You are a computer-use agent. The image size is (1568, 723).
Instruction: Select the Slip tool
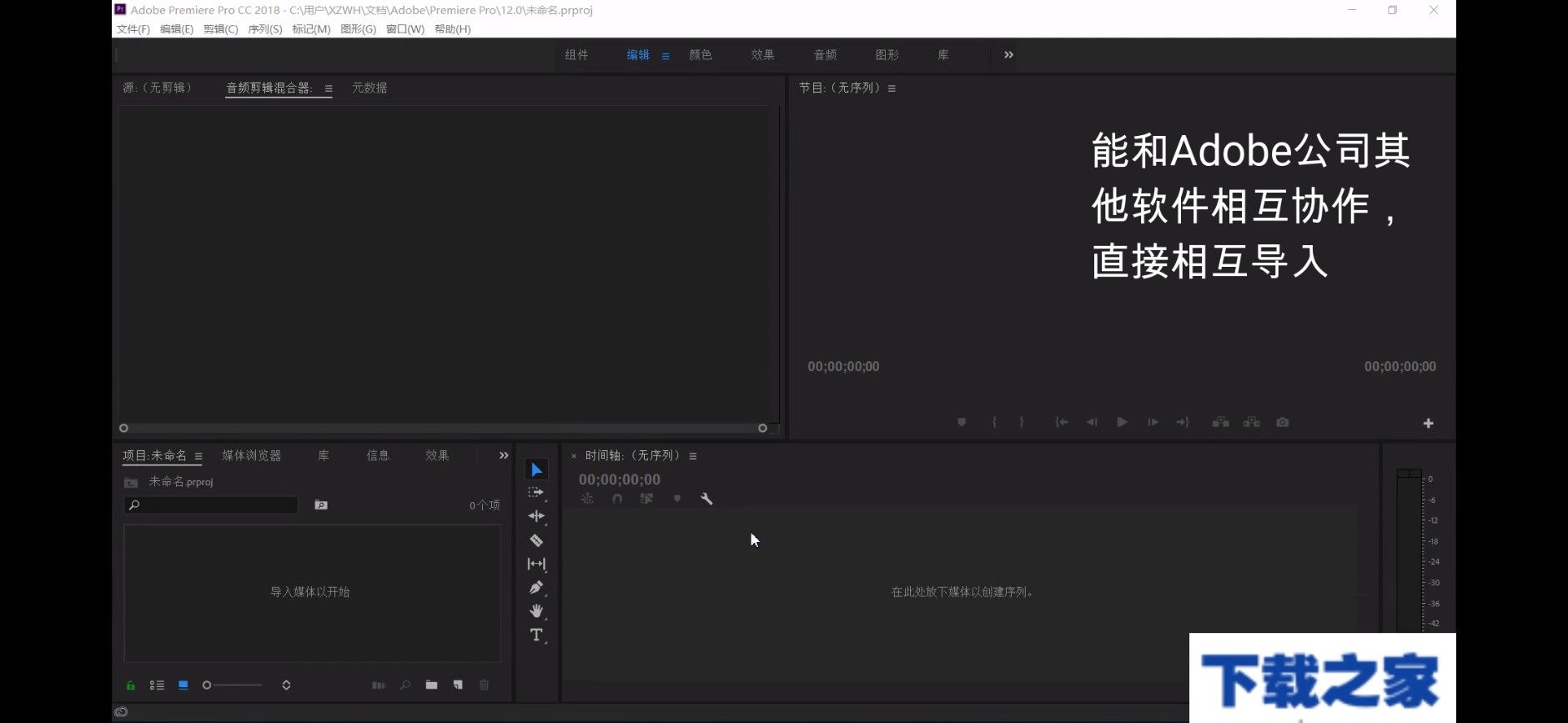[536, 564]
